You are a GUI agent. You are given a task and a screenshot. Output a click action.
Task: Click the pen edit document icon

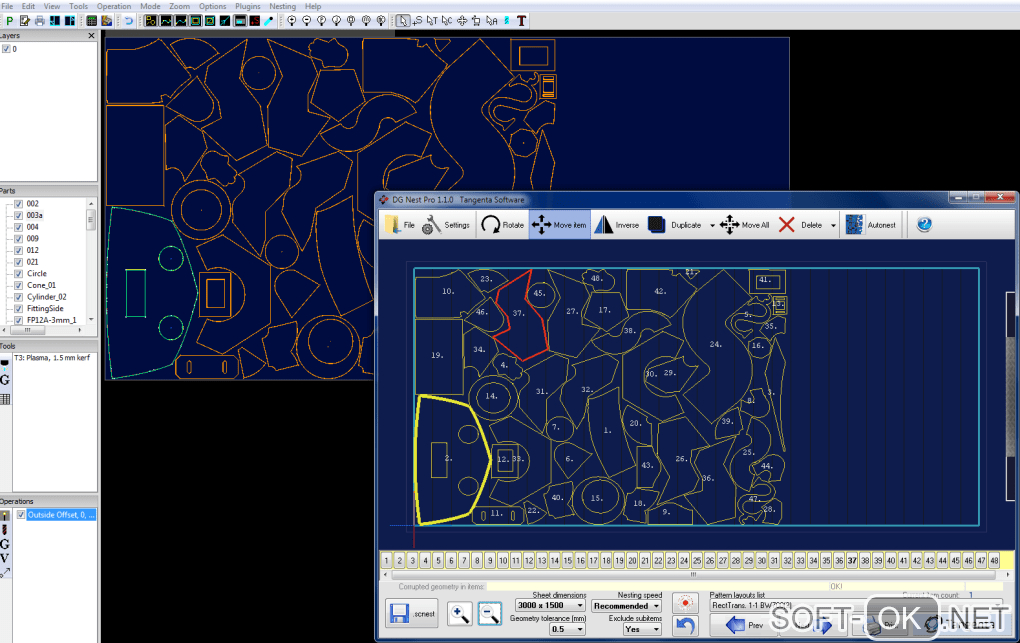25,21
